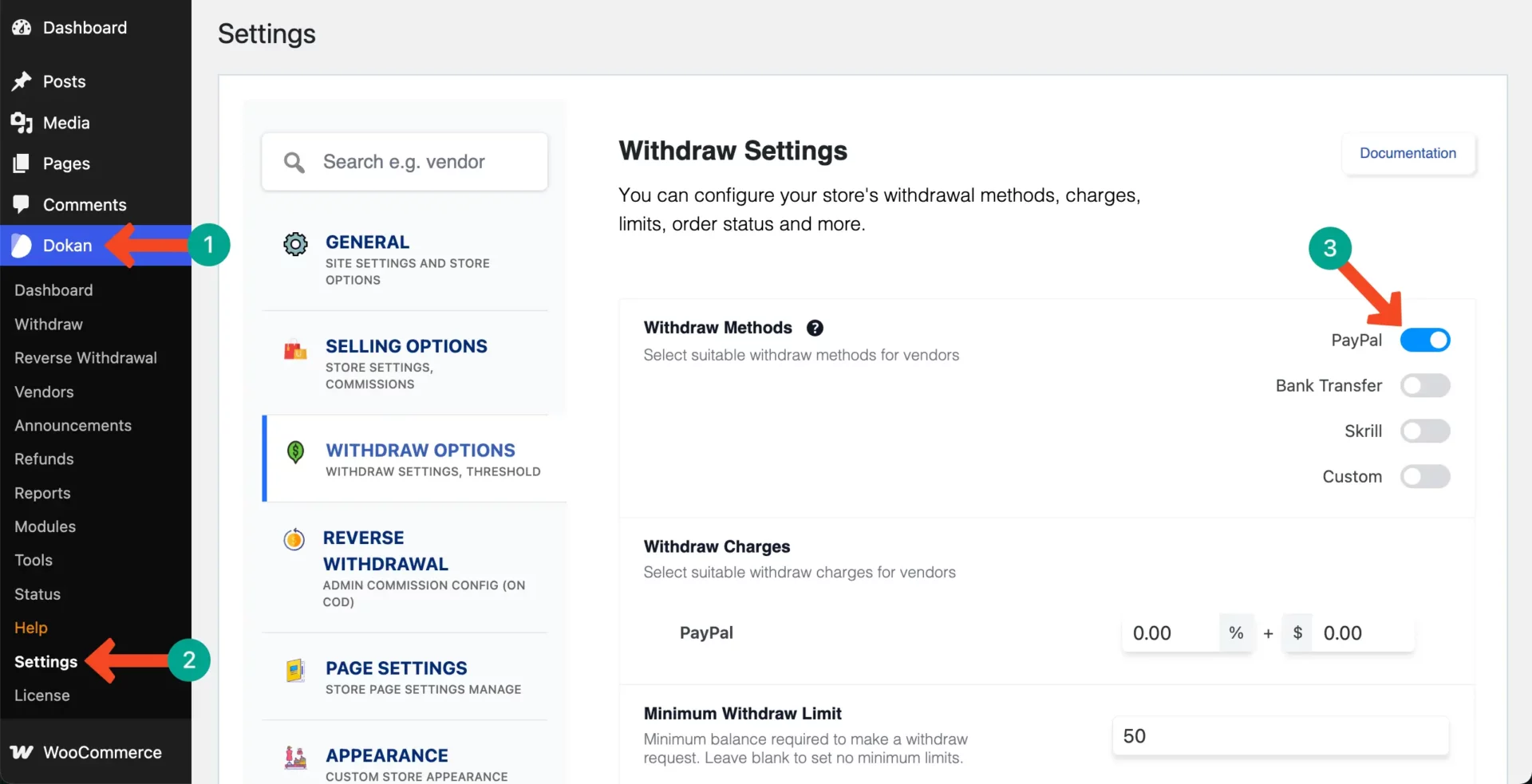
Task: Click the search magnifier icon
Action: click(x=294, y=163)
